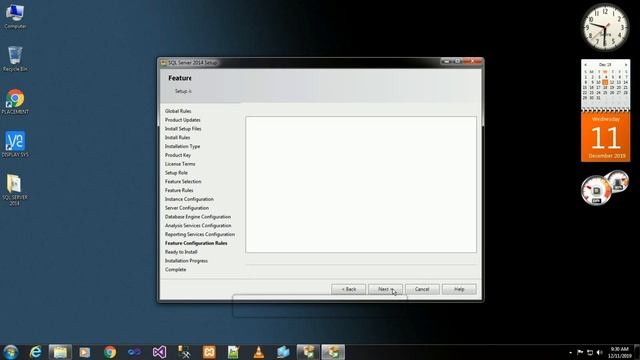Click the Back button in setup
The image size is (640, 360).
349,289
